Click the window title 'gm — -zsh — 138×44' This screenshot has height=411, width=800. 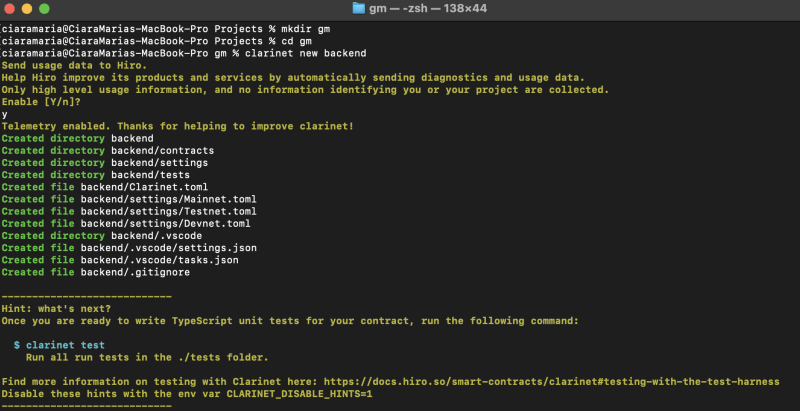(428, 9)
